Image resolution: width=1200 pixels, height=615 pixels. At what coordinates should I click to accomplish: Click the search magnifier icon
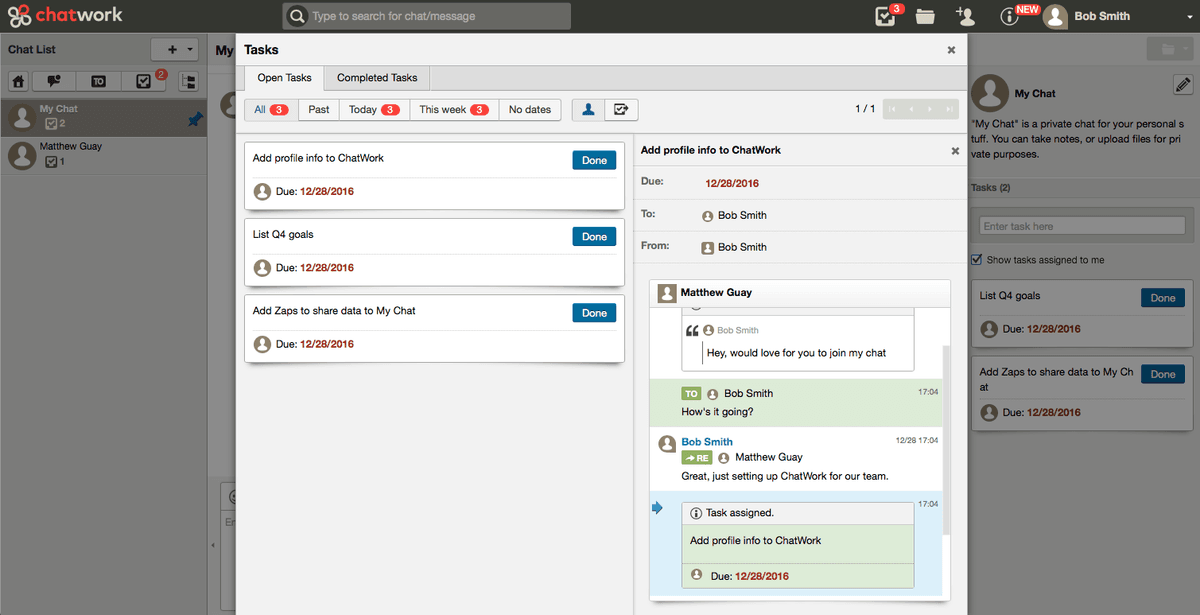click(x=297, y=16)
